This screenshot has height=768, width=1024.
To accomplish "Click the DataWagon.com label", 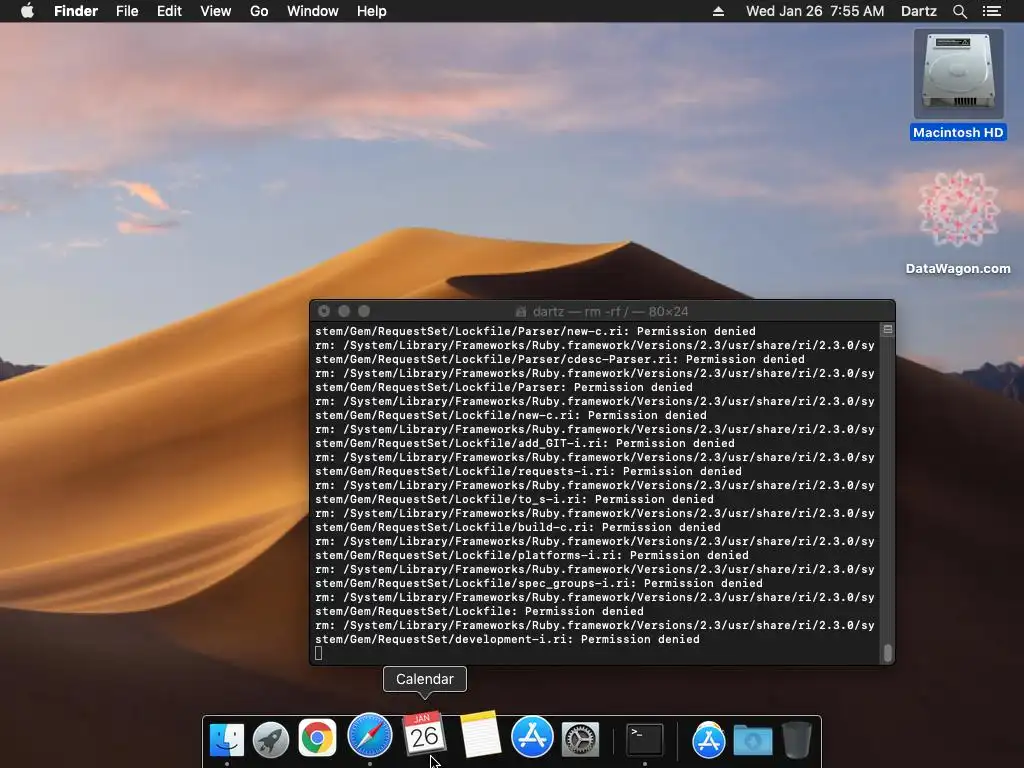I will coord(958,268).
